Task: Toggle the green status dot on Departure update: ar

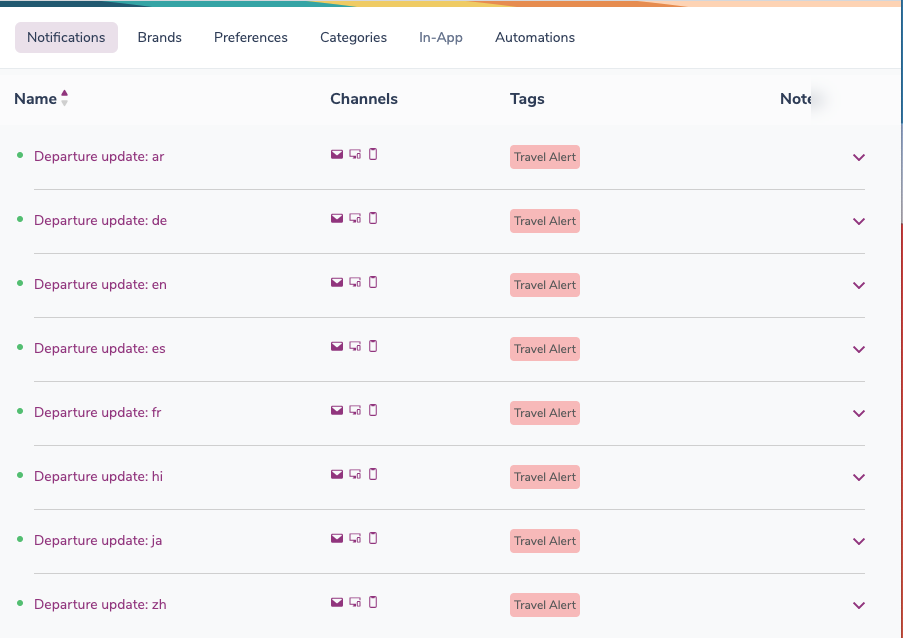Action: tap(18, 153)
